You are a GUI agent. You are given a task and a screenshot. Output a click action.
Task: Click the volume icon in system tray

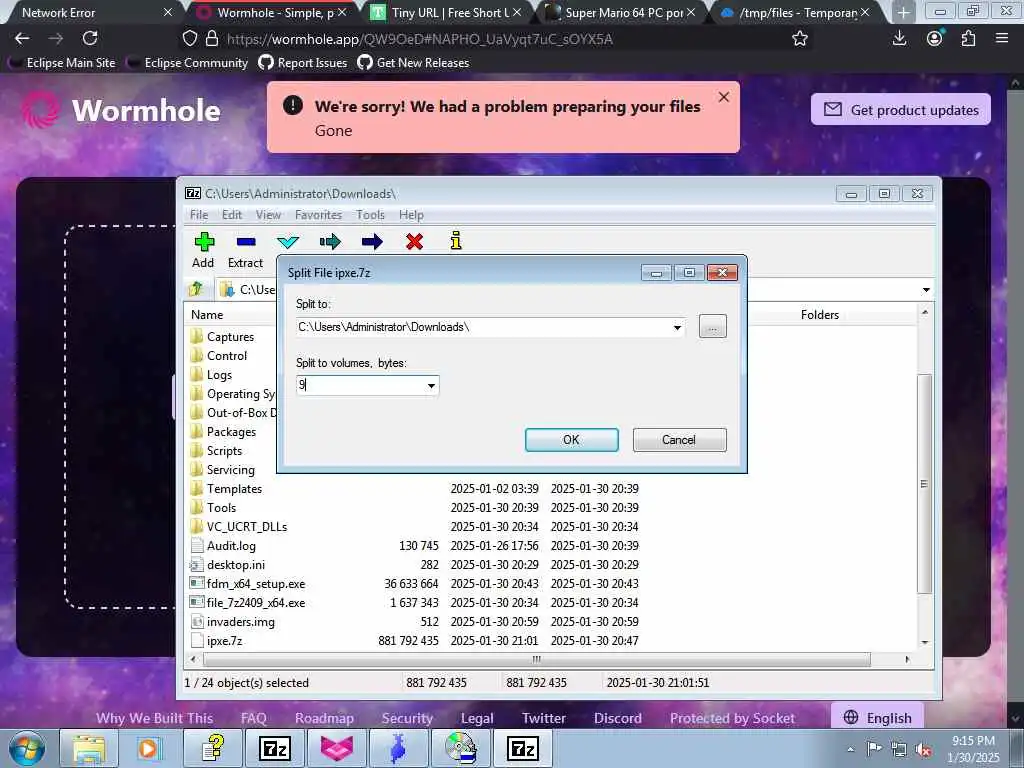coord(923,750)
